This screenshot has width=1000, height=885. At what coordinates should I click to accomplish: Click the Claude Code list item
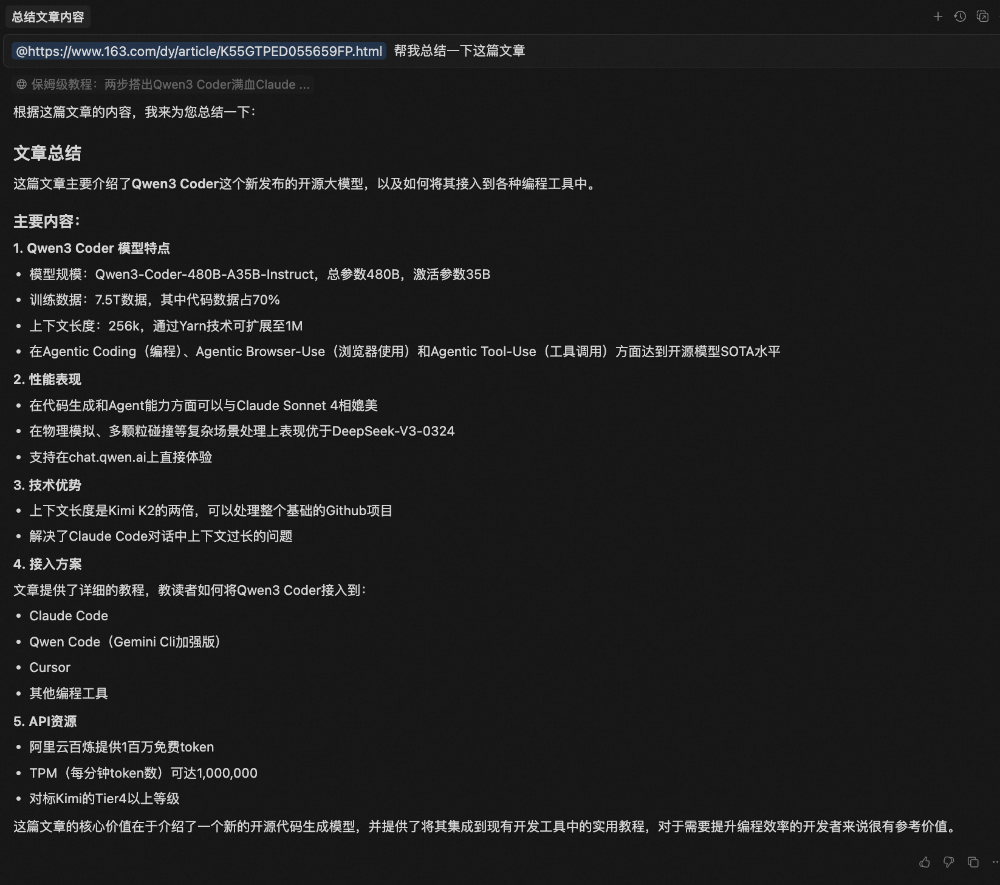tap(69, 616)
